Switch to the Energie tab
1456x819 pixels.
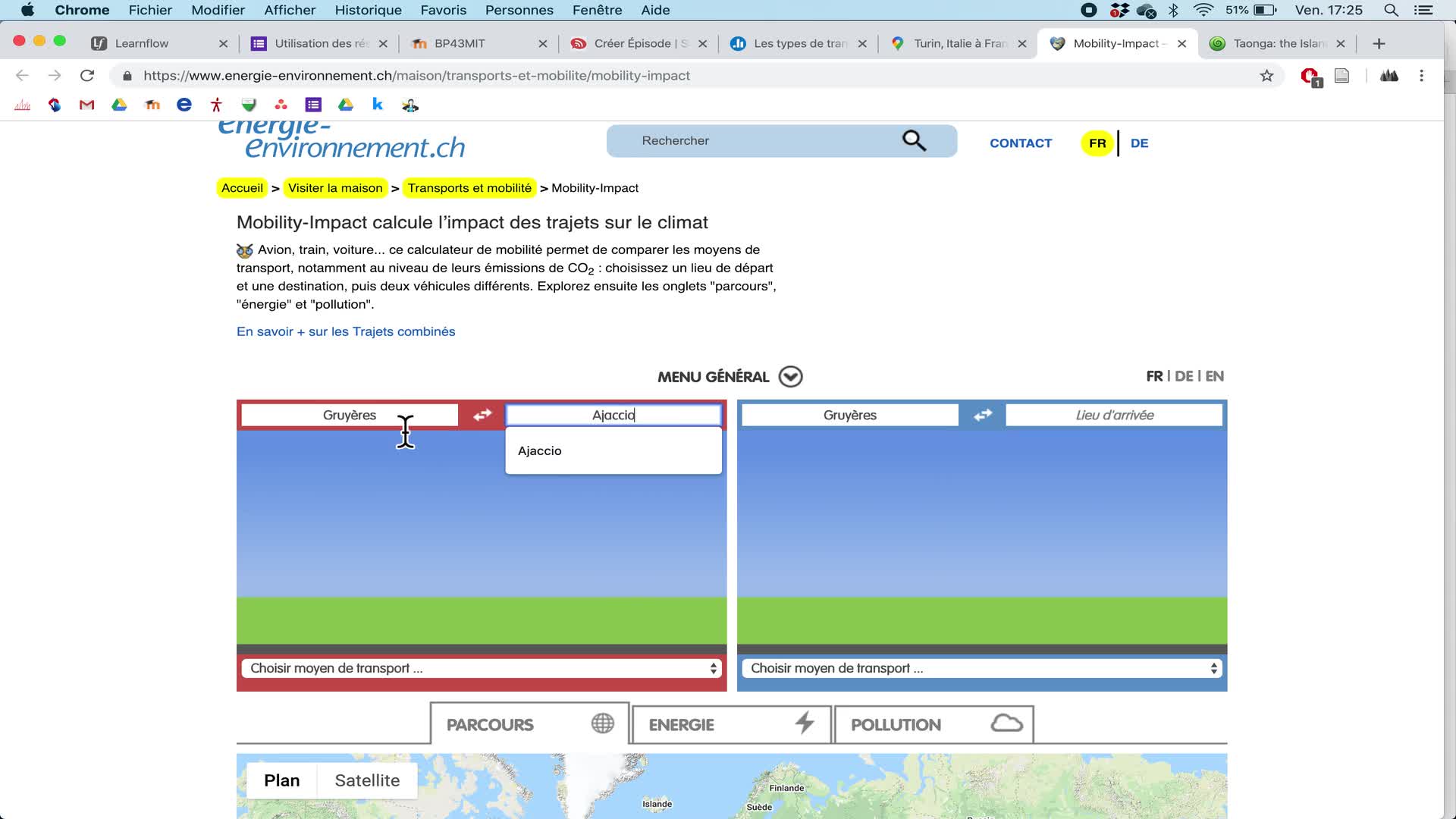731,724
